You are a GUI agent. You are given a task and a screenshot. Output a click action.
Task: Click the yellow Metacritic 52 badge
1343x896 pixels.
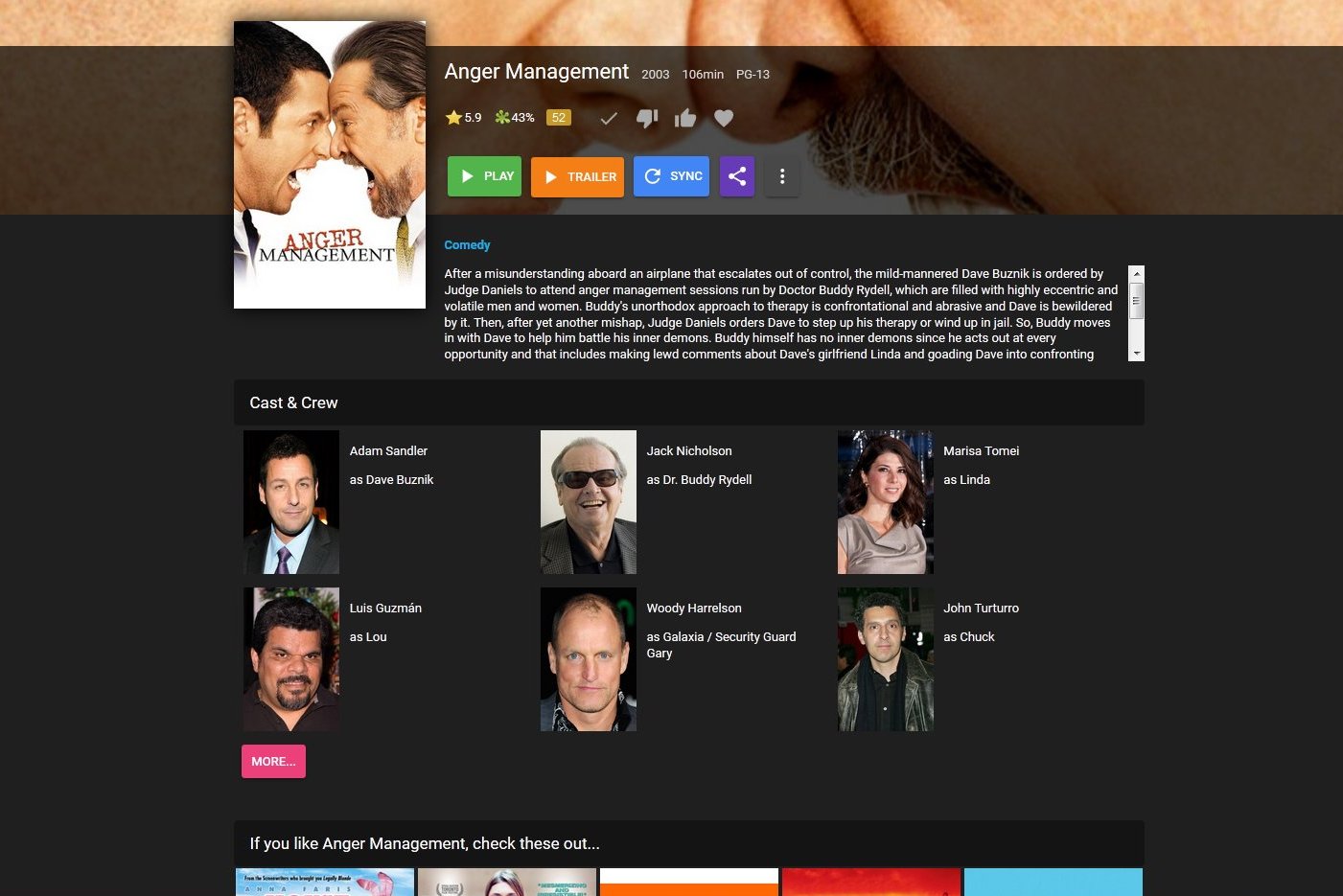point(559,118)
